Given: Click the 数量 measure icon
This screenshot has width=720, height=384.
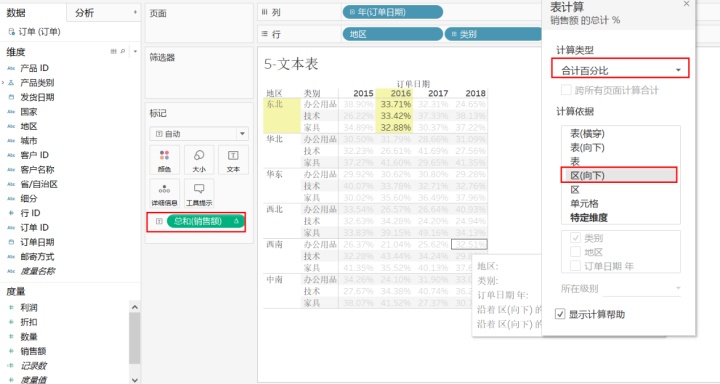Looking at the screenshot, I should [11, 337].
